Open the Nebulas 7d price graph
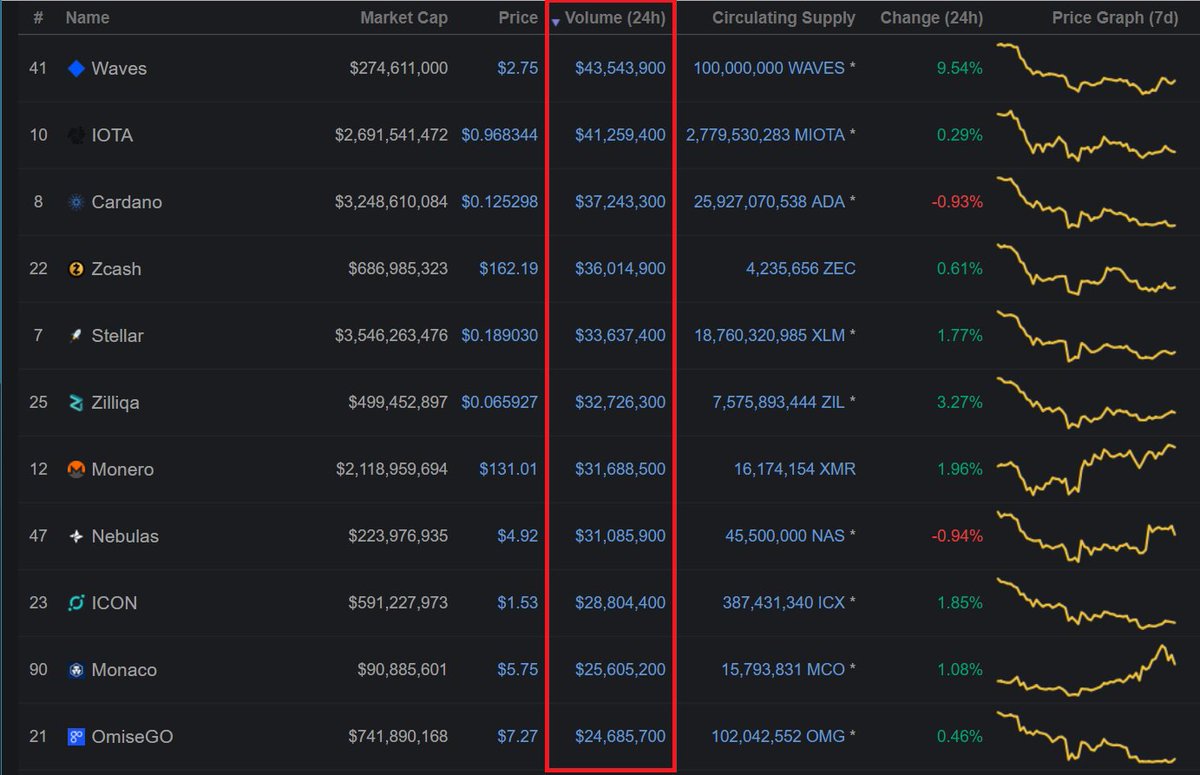This screenshot has width=1200, height=775. [1087, 537]
